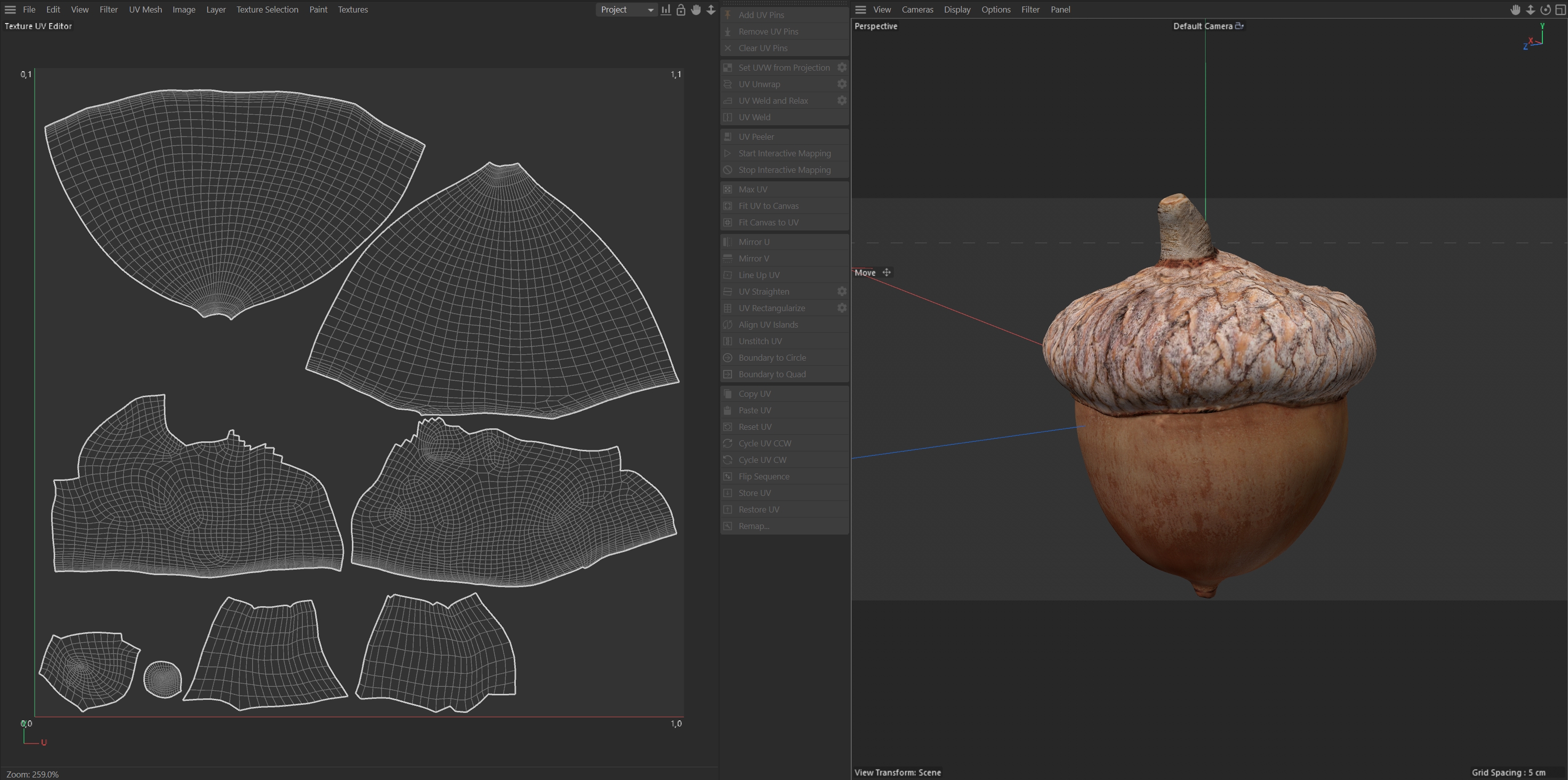Open the viewport hamburger menu

pyautogui.click(x=860, y=10)
